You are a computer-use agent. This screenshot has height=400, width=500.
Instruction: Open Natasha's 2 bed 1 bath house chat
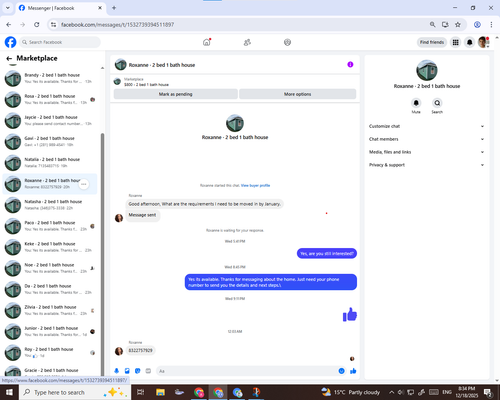pyautogui.click(x=50, y=205)
